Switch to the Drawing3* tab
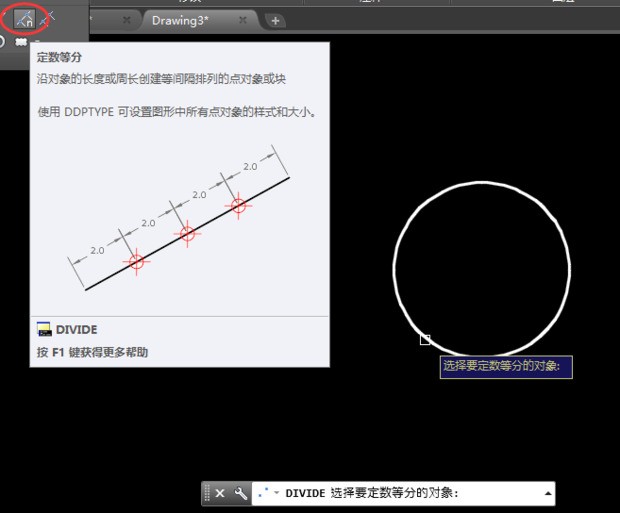Image resolution: width=620 pixels, height=513 pixels. click(x=180, y=21)
